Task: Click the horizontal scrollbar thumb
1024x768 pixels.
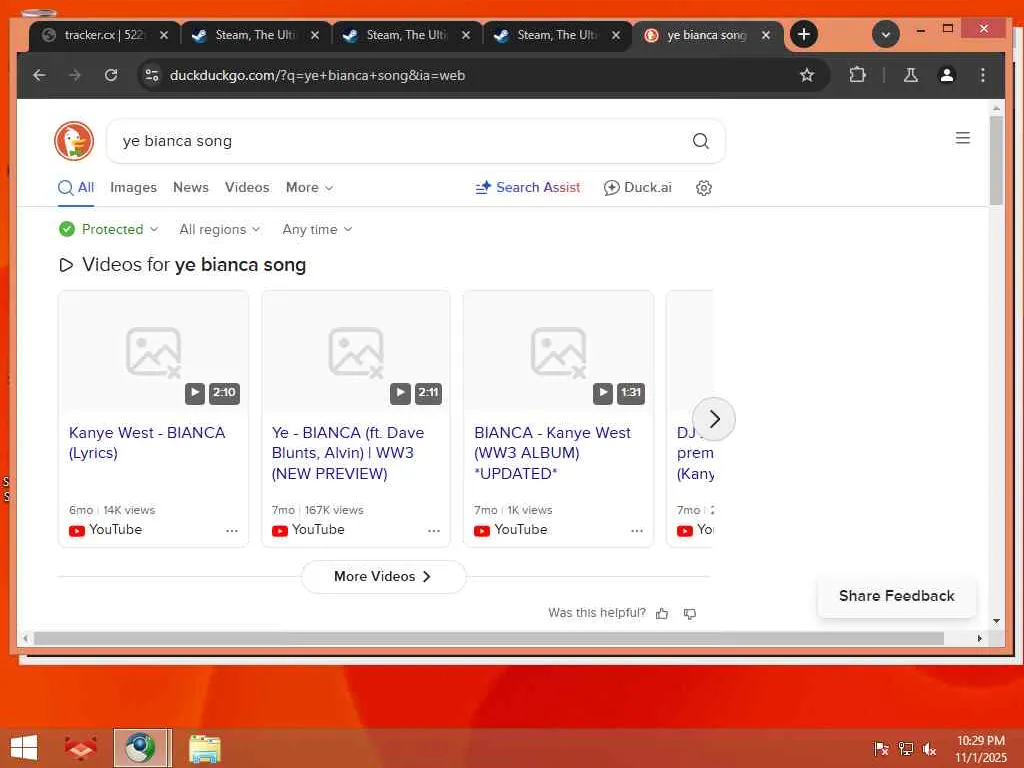Action: pos(488,638)
